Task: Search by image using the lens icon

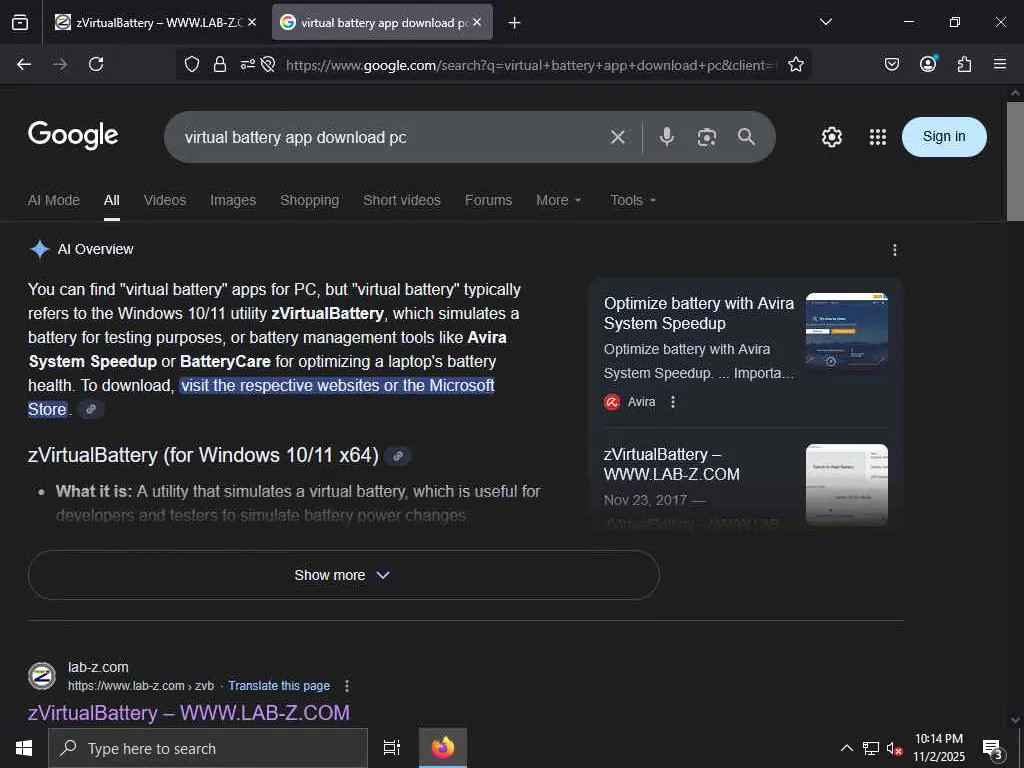Action: tap(707, 137)
